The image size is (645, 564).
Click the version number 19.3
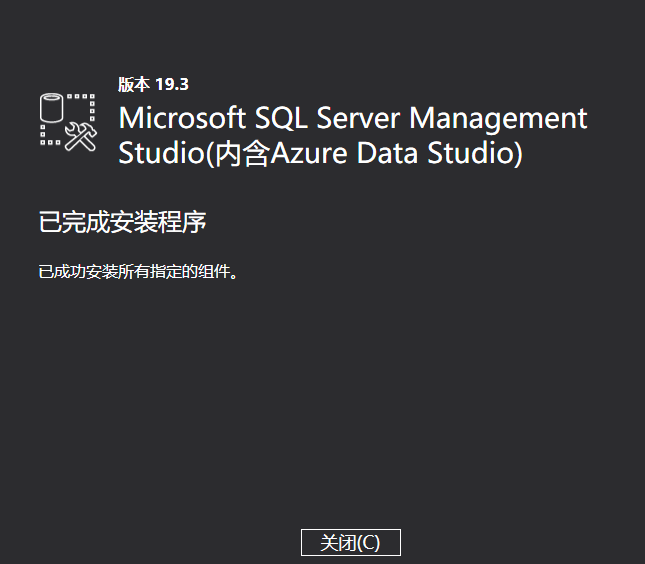tap(172, 84)
